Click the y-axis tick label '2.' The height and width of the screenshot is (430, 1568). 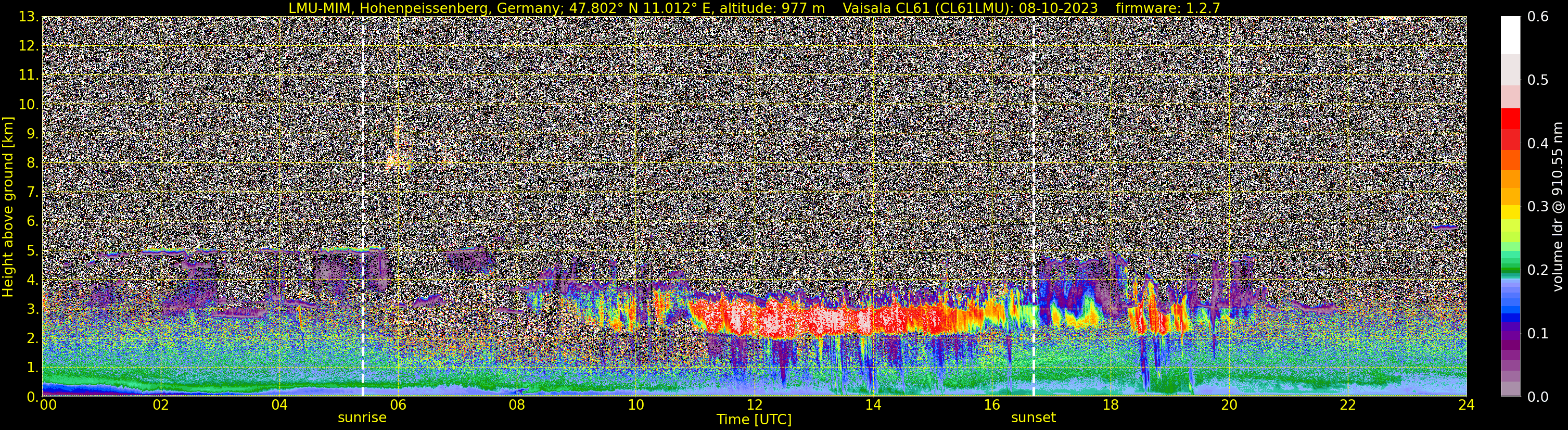click(32, 338)
